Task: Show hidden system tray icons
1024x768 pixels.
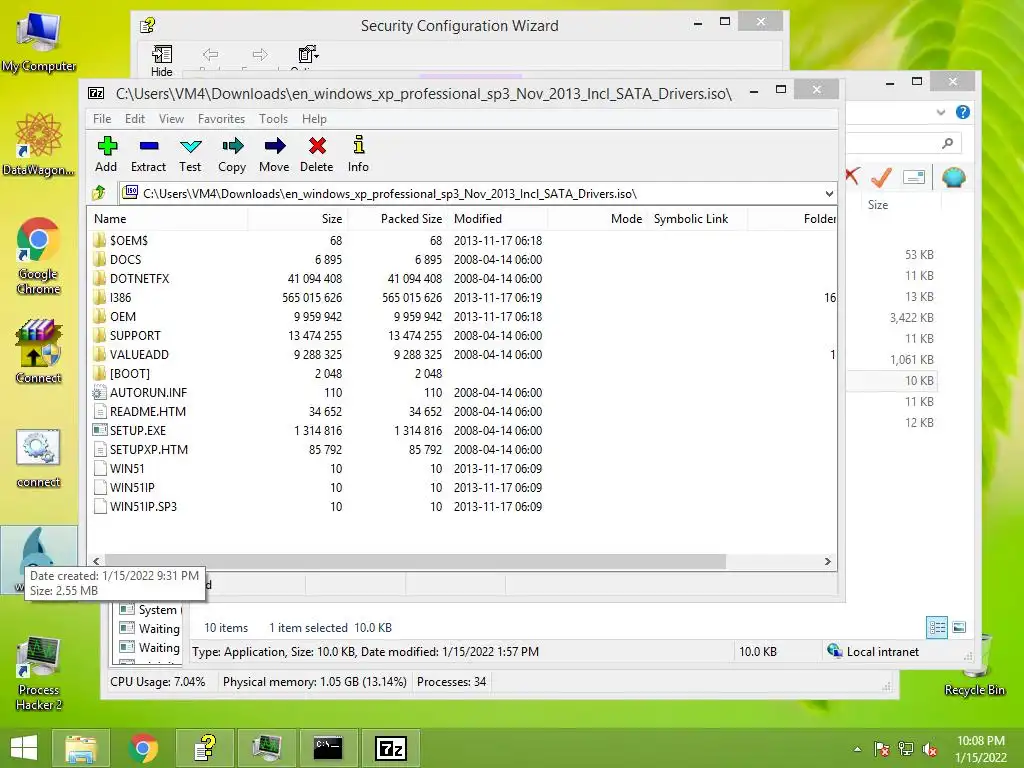Action: click(x=857, y=749)
